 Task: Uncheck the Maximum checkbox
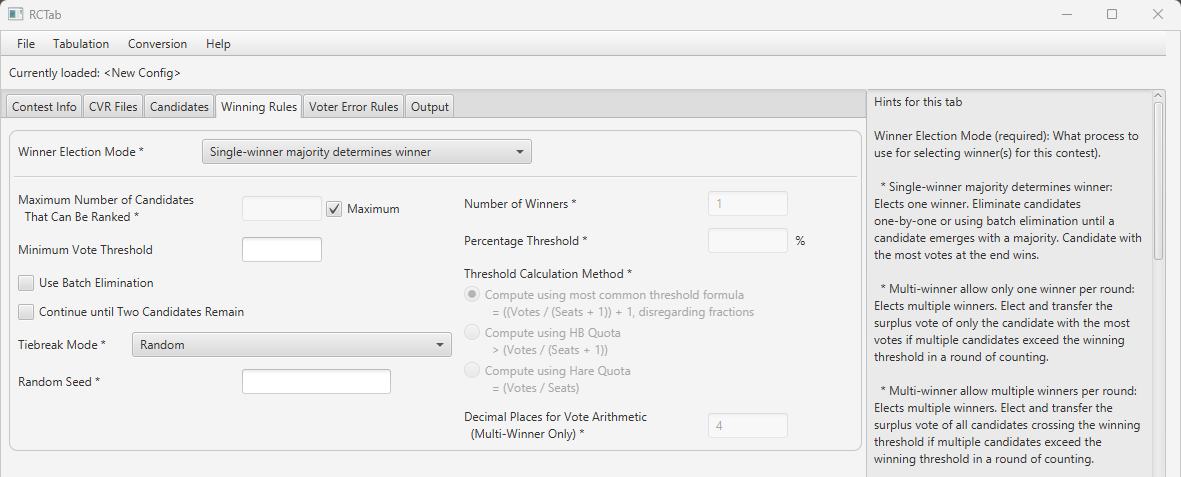click(334, 209)
